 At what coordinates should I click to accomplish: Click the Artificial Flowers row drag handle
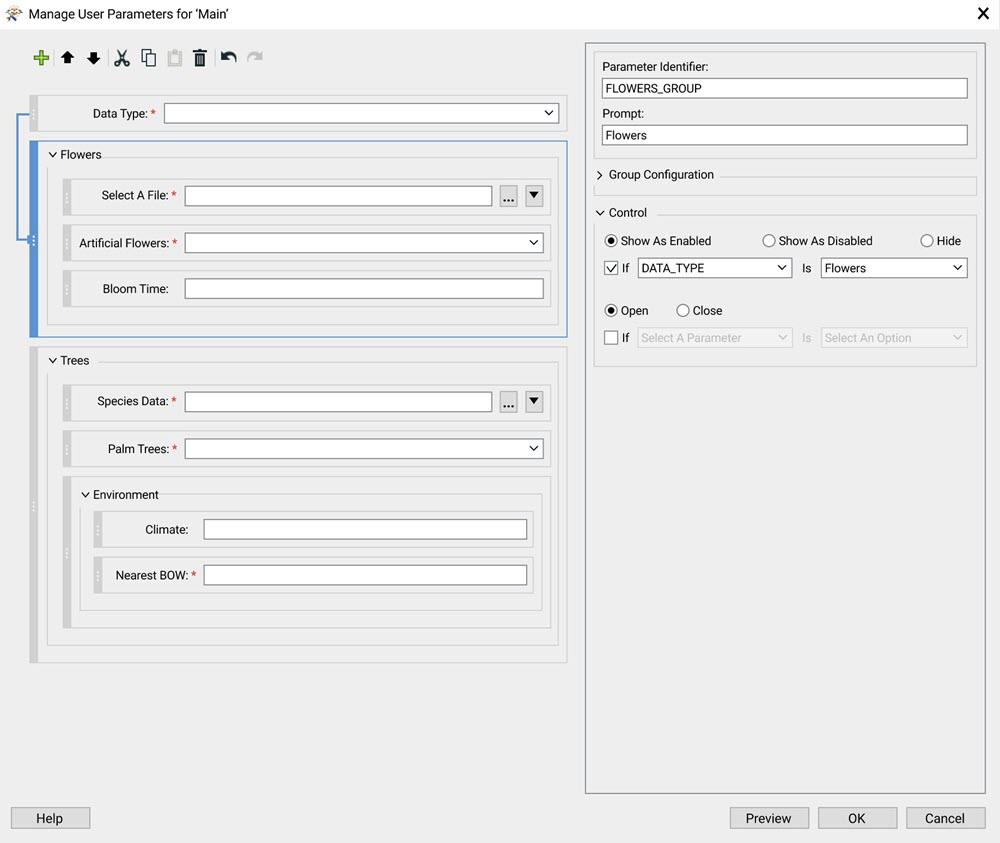coord(67,243)
